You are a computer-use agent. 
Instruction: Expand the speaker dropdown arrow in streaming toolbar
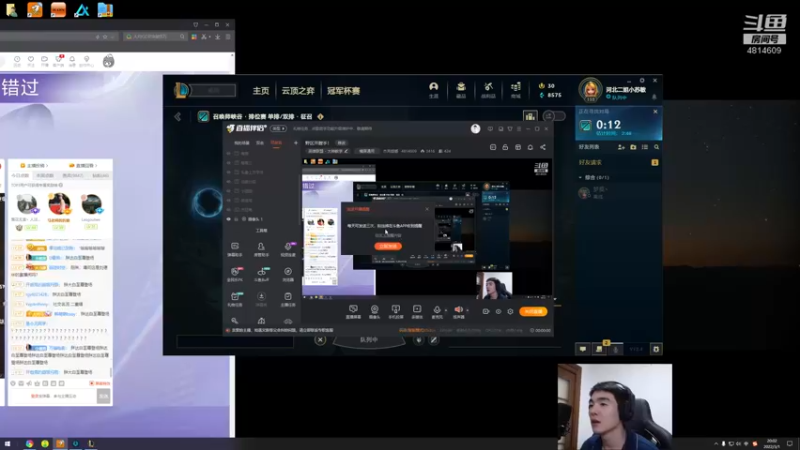tap(467, 310)
